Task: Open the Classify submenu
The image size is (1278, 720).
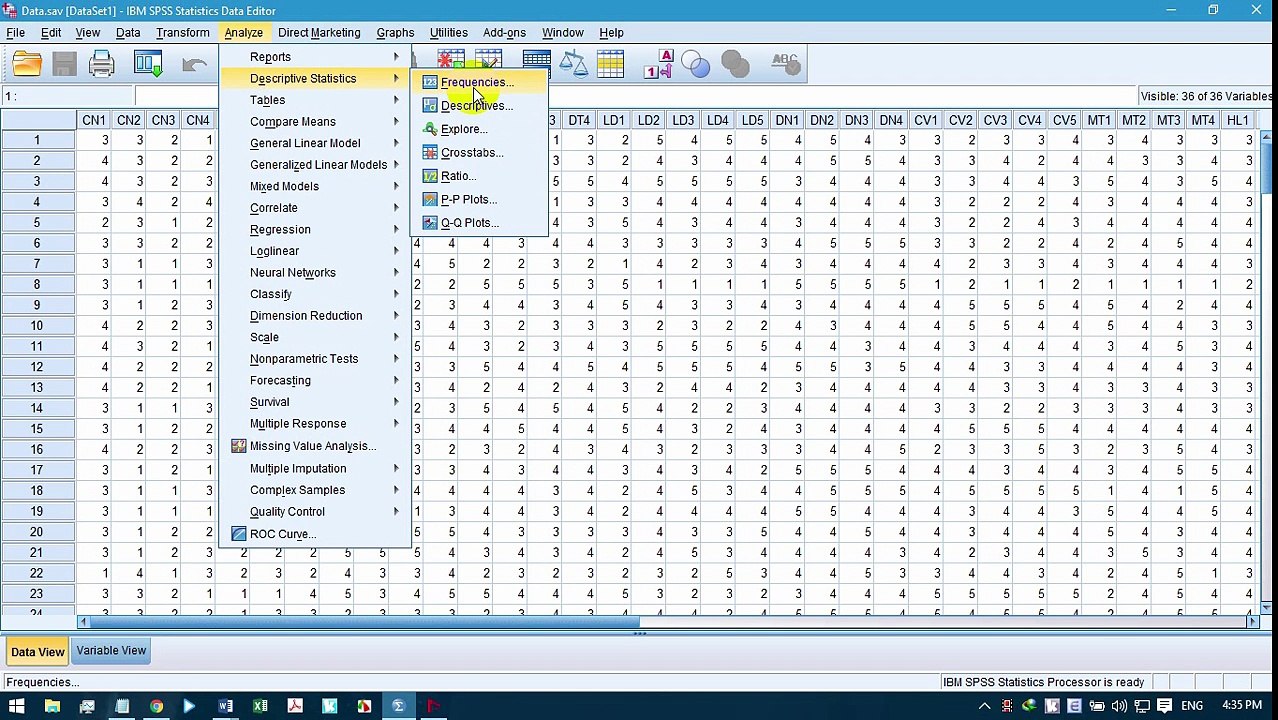Action: pos(314,294)
